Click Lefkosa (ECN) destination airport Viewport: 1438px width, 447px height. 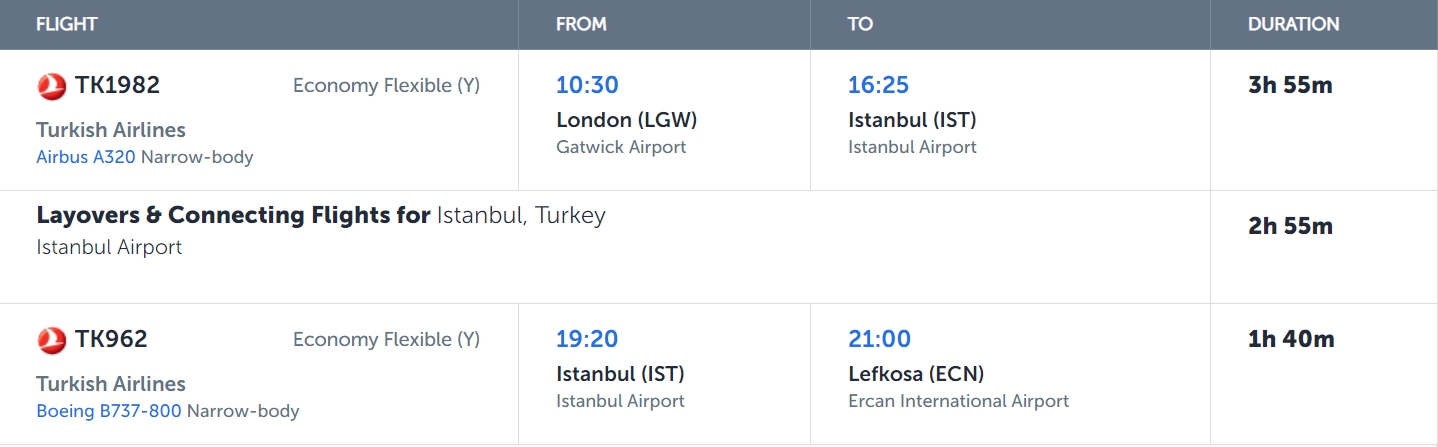(x=916, y=374)
